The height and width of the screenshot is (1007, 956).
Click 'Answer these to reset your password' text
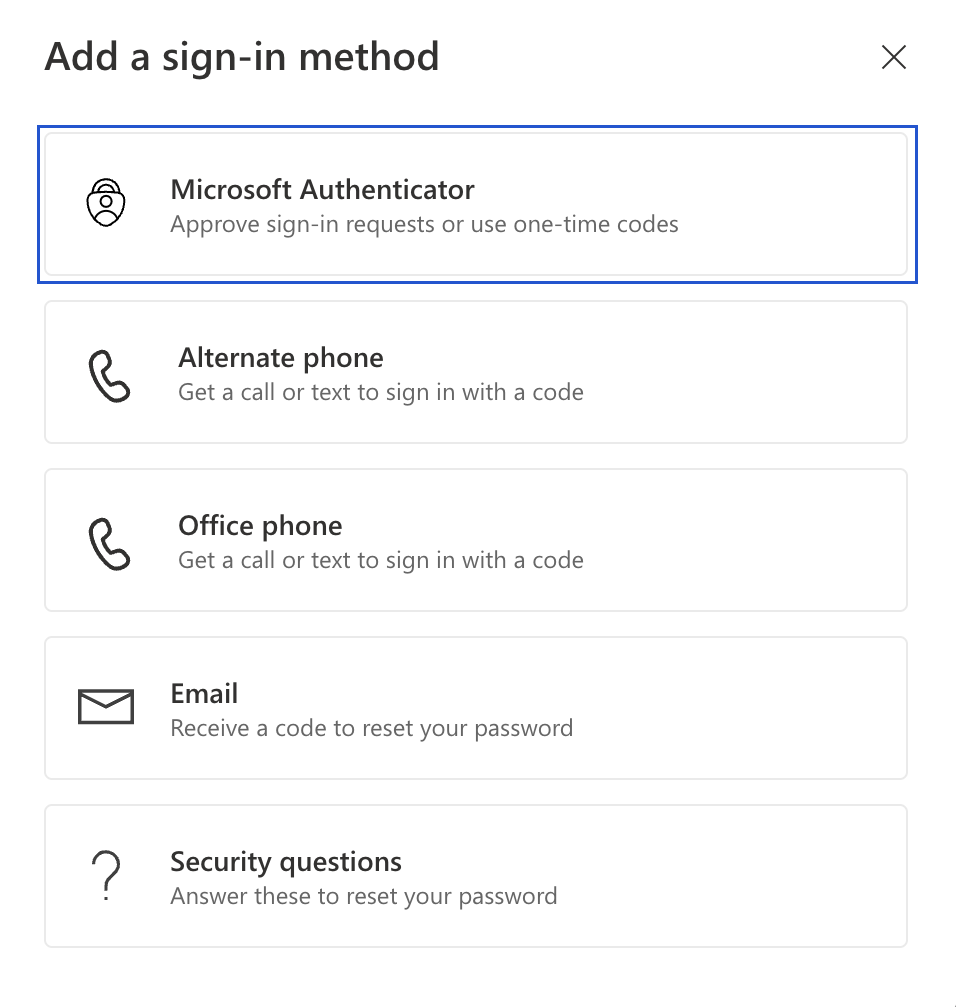[x=364, y=896]
